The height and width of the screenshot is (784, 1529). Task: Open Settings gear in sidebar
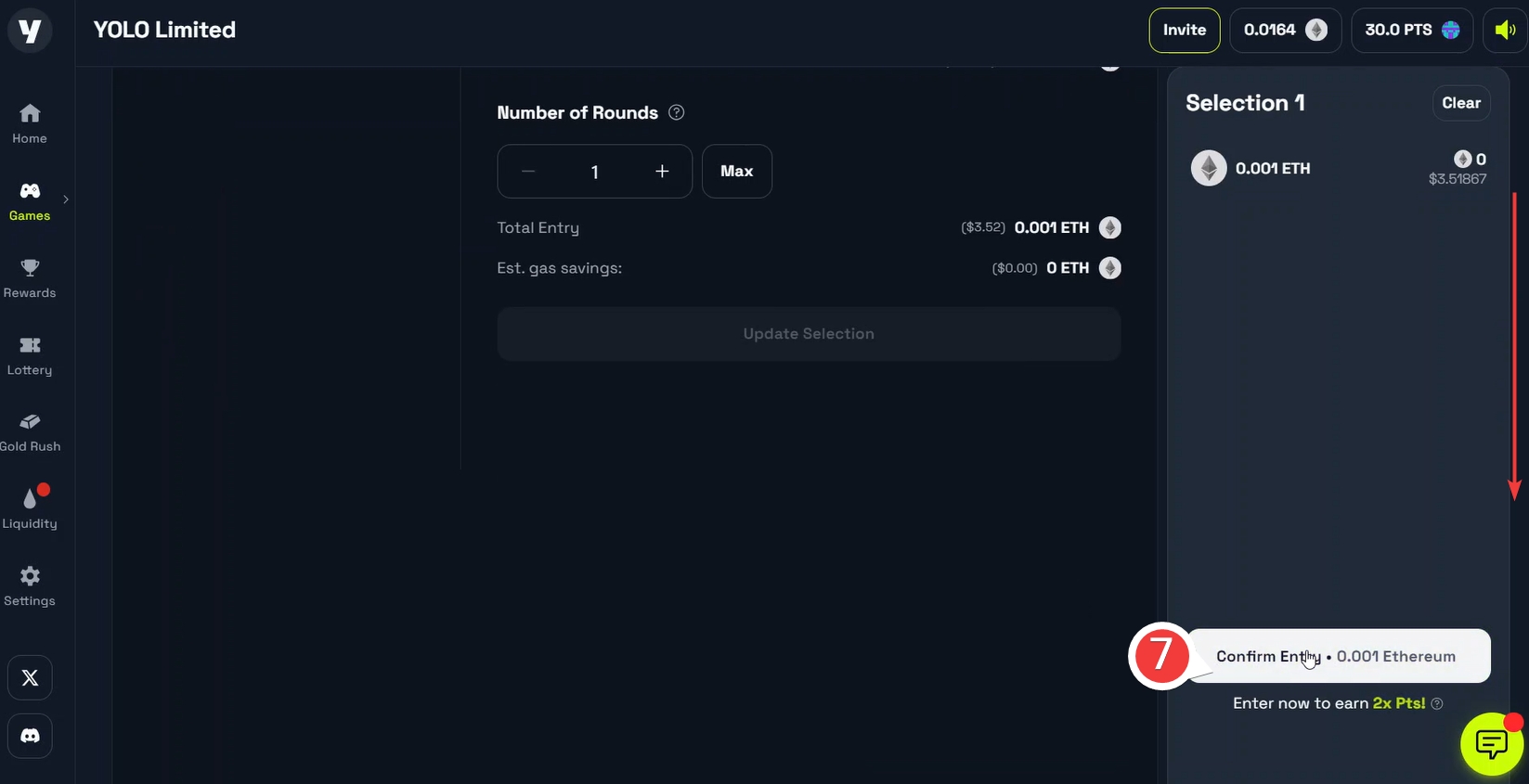click(x=30, y=586)
